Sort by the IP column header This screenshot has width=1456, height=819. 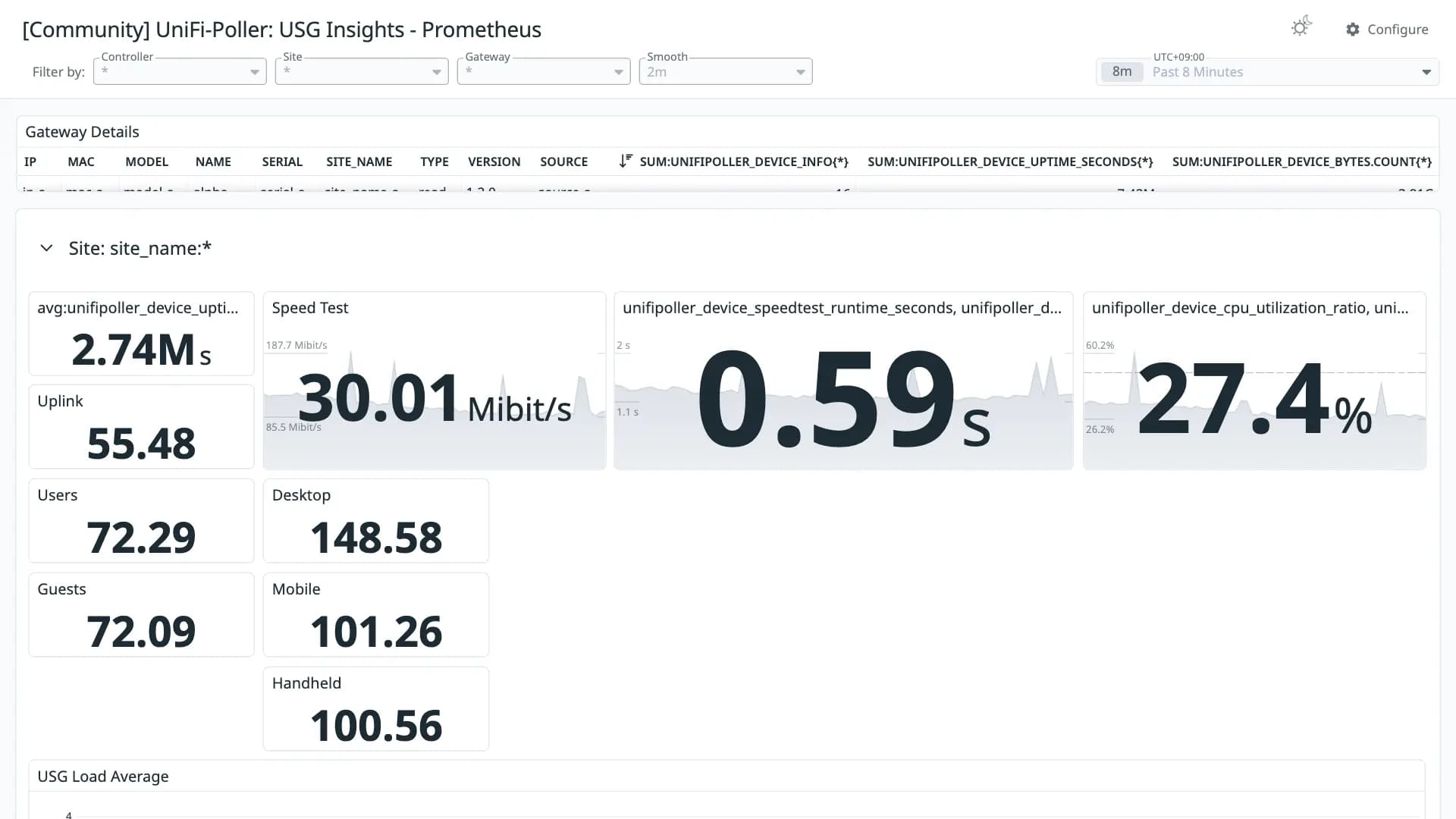30,162
